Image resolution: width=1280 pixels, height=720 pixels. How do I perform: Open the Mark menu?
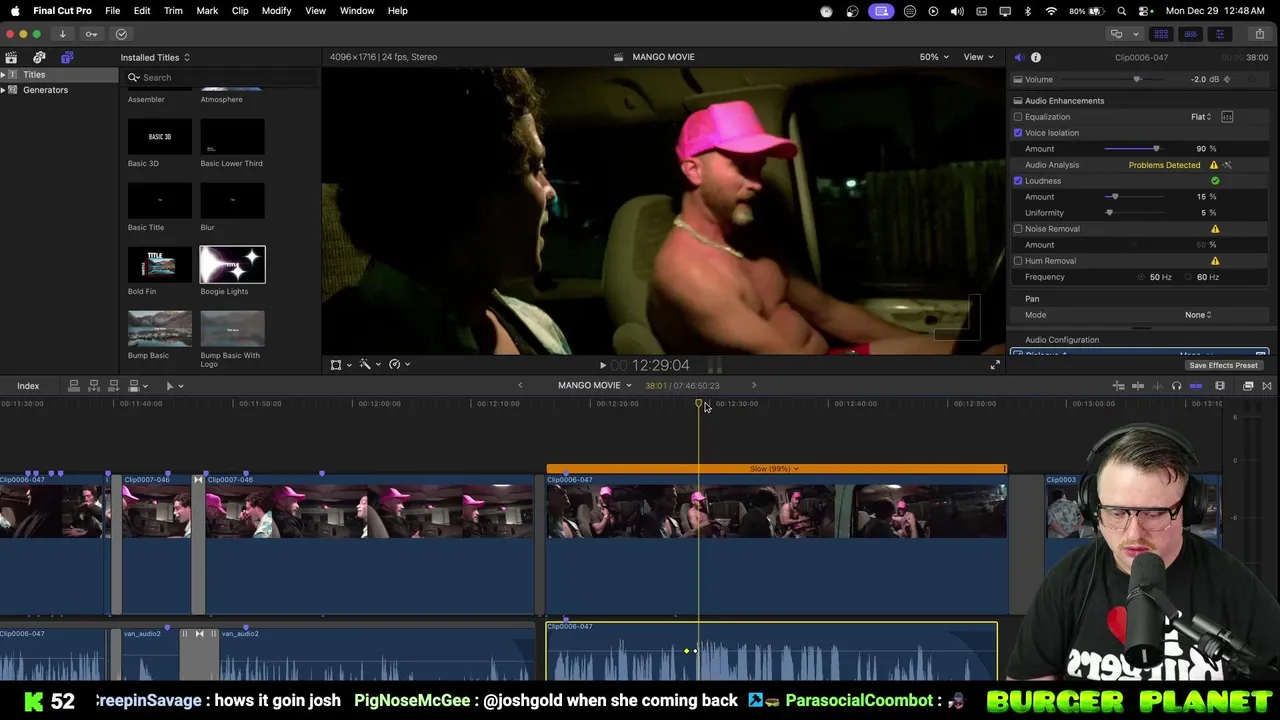(x=207, y=11)
